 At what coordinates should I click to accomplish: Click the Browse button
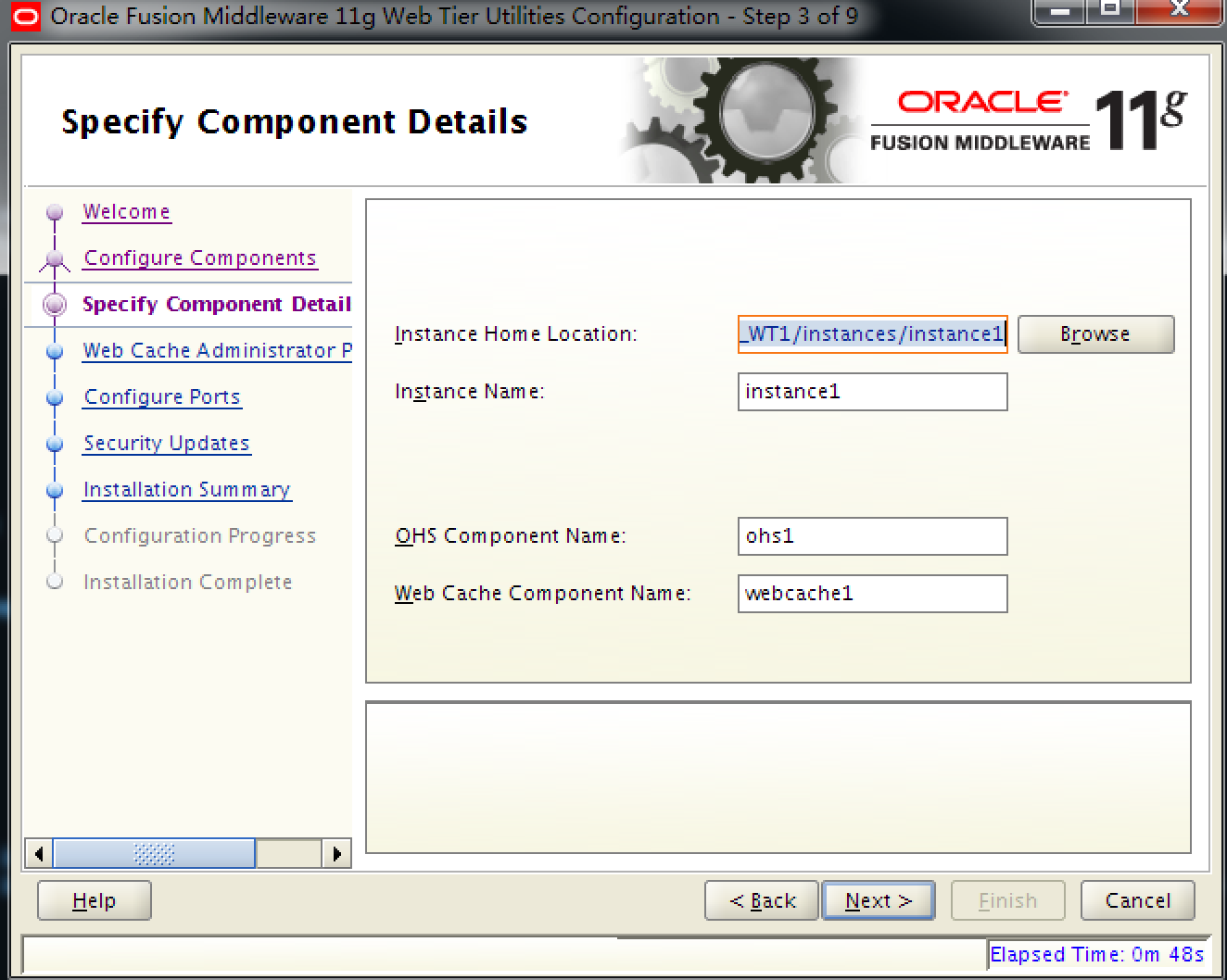(x=1095, y=334)
